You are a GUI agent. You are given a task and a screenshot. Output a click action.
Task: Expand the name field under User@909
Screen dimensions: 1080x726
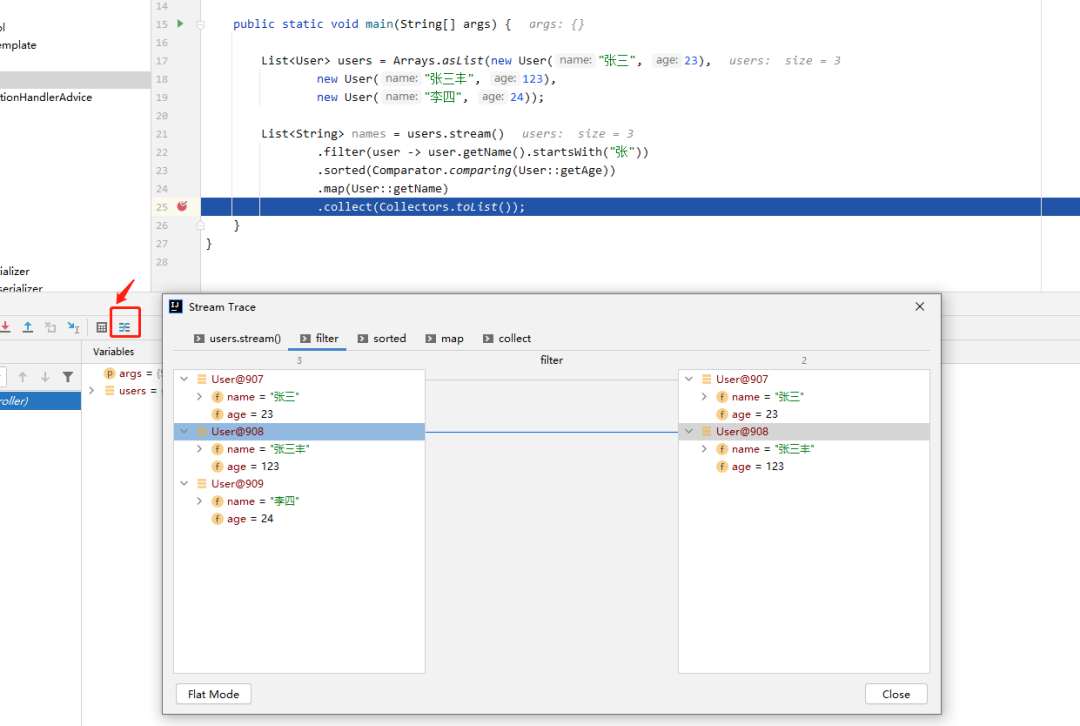click(199, 501)
